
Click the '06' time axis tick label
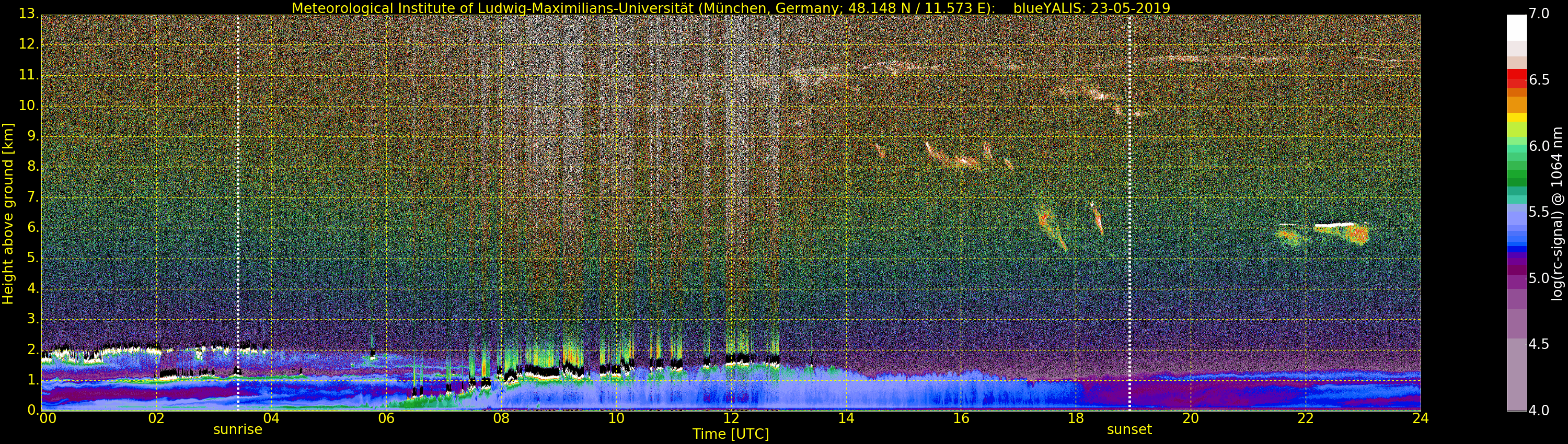pos(386,418)
